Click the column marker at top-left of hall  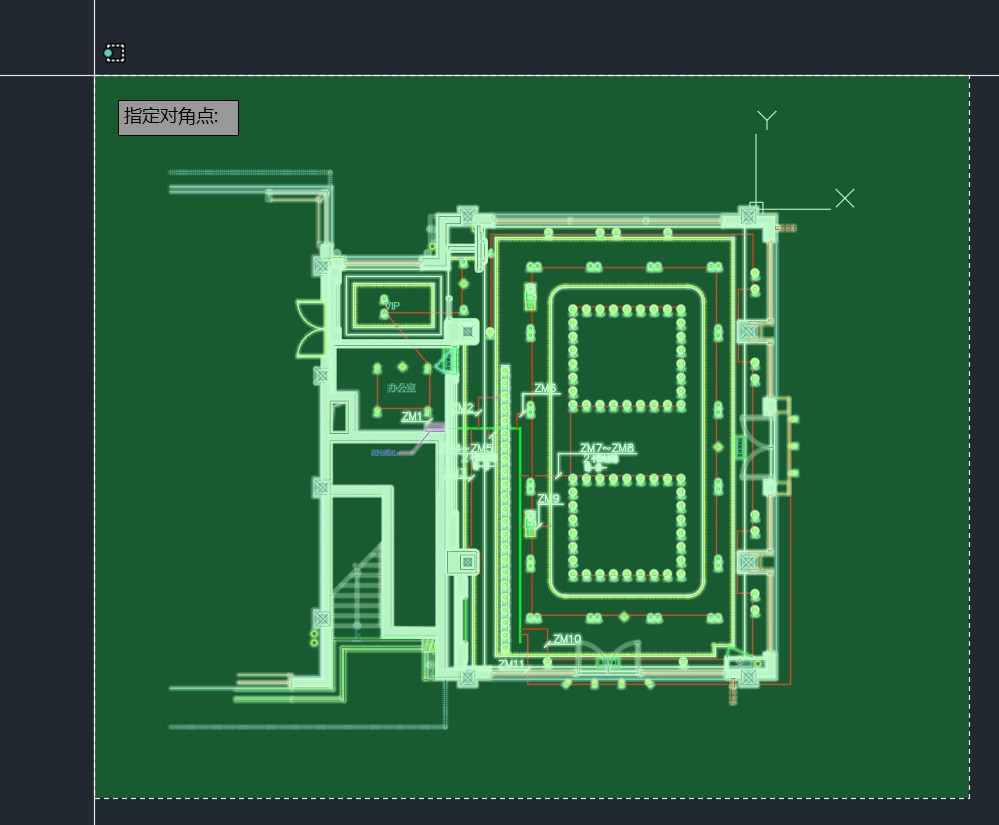[467, 215]
